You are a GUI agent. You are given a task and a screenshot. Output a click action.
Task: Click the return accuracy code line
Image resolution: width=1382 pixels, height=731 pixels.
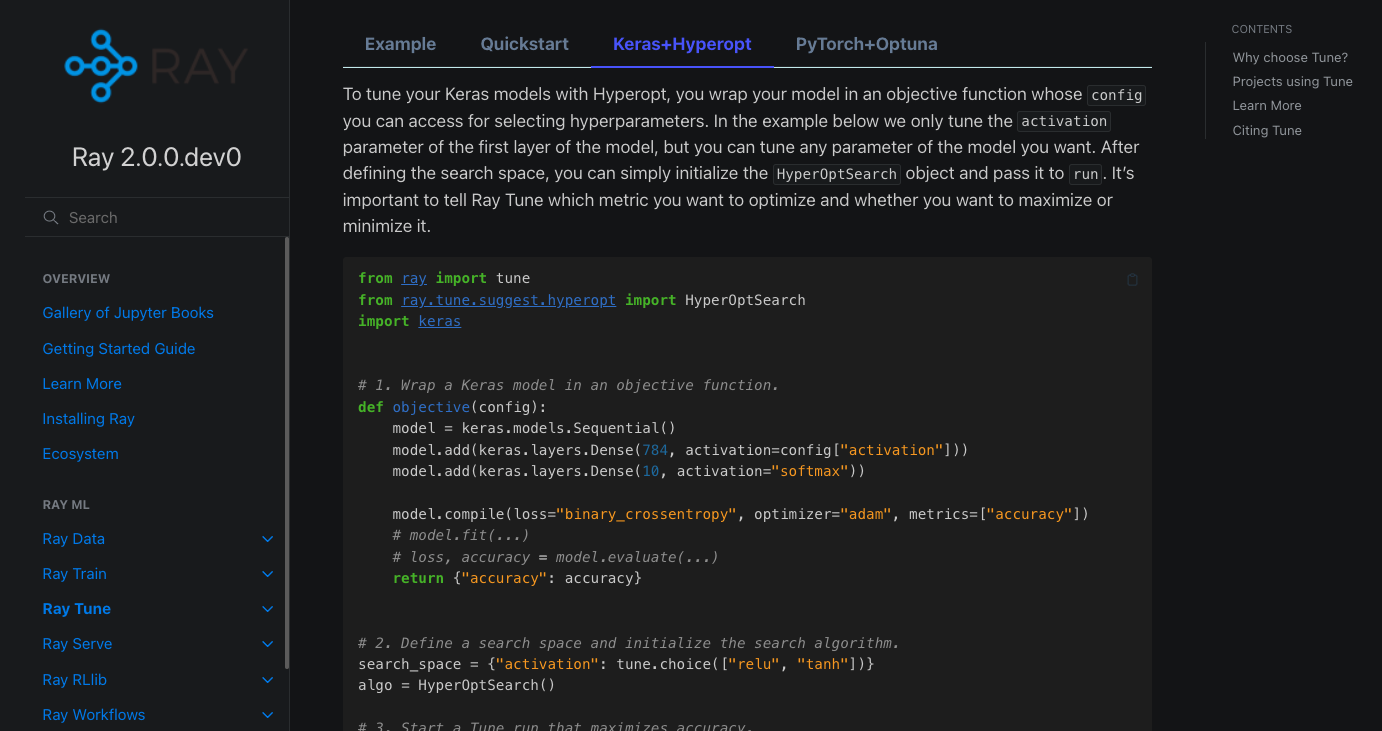click(517, 578)
